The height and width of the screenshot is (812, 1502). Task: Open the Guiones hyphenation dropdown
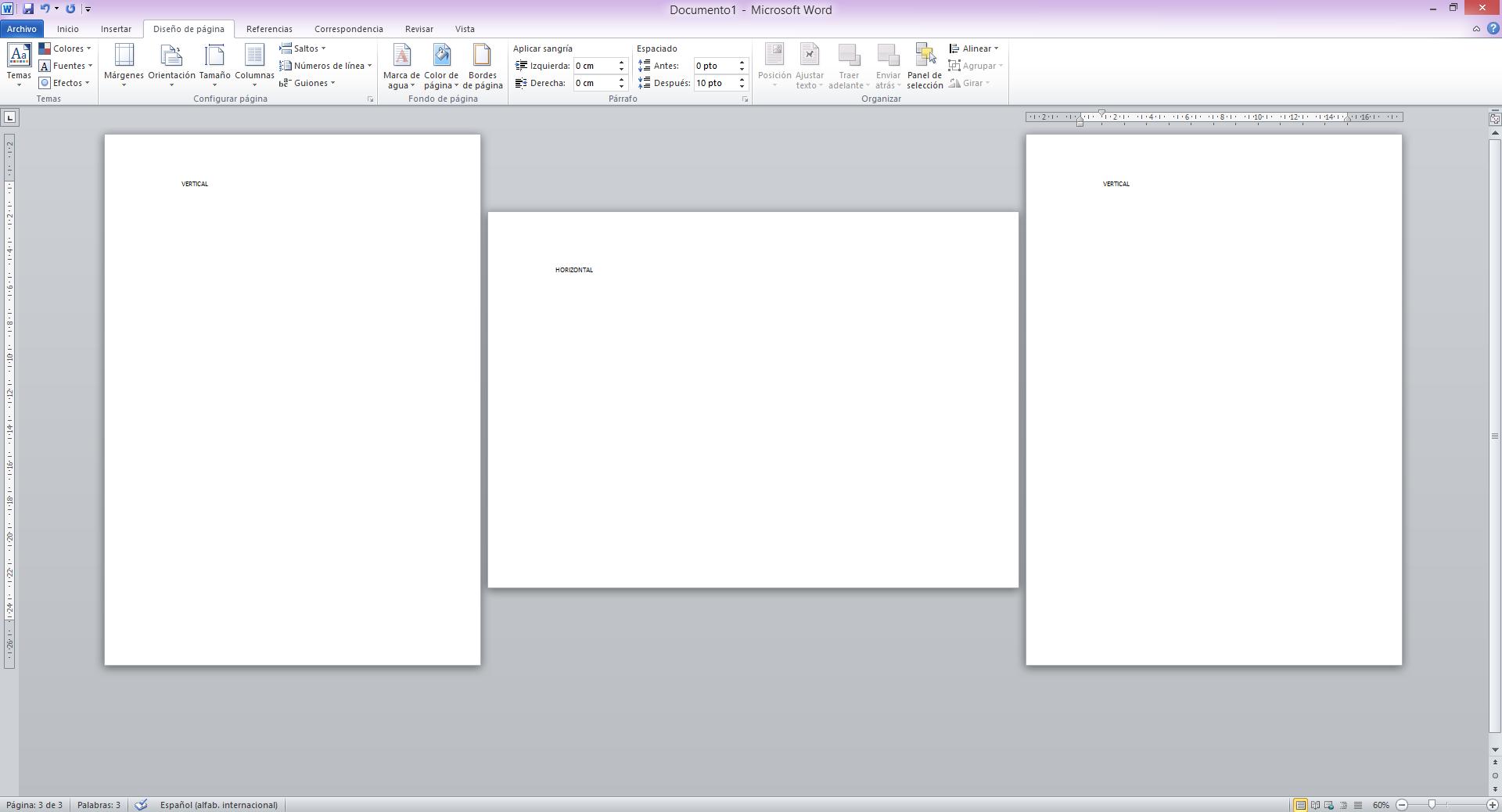click(x=307, y=83)
